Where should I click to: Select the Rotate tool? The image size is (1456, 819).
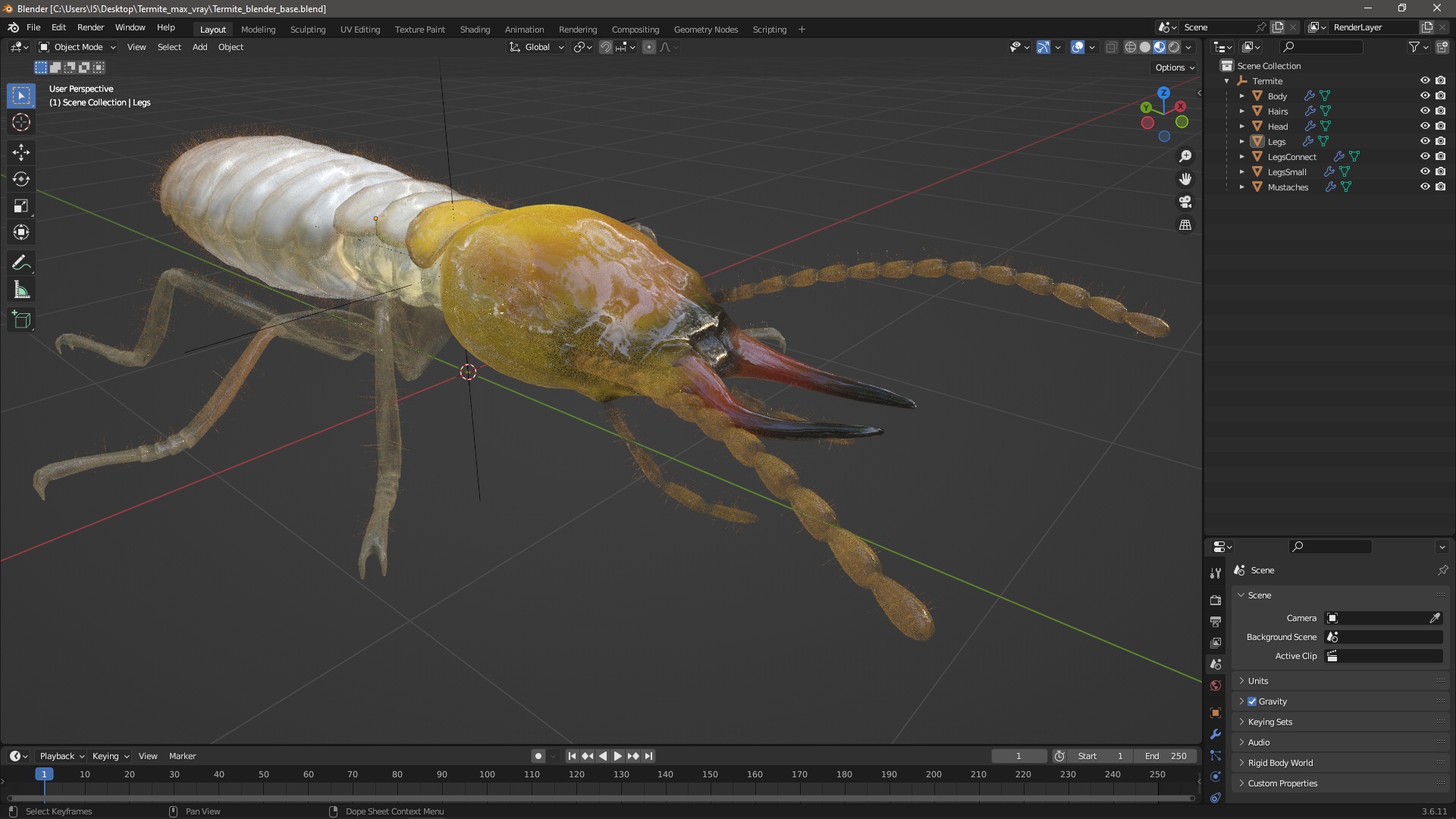tap(21, 179)
